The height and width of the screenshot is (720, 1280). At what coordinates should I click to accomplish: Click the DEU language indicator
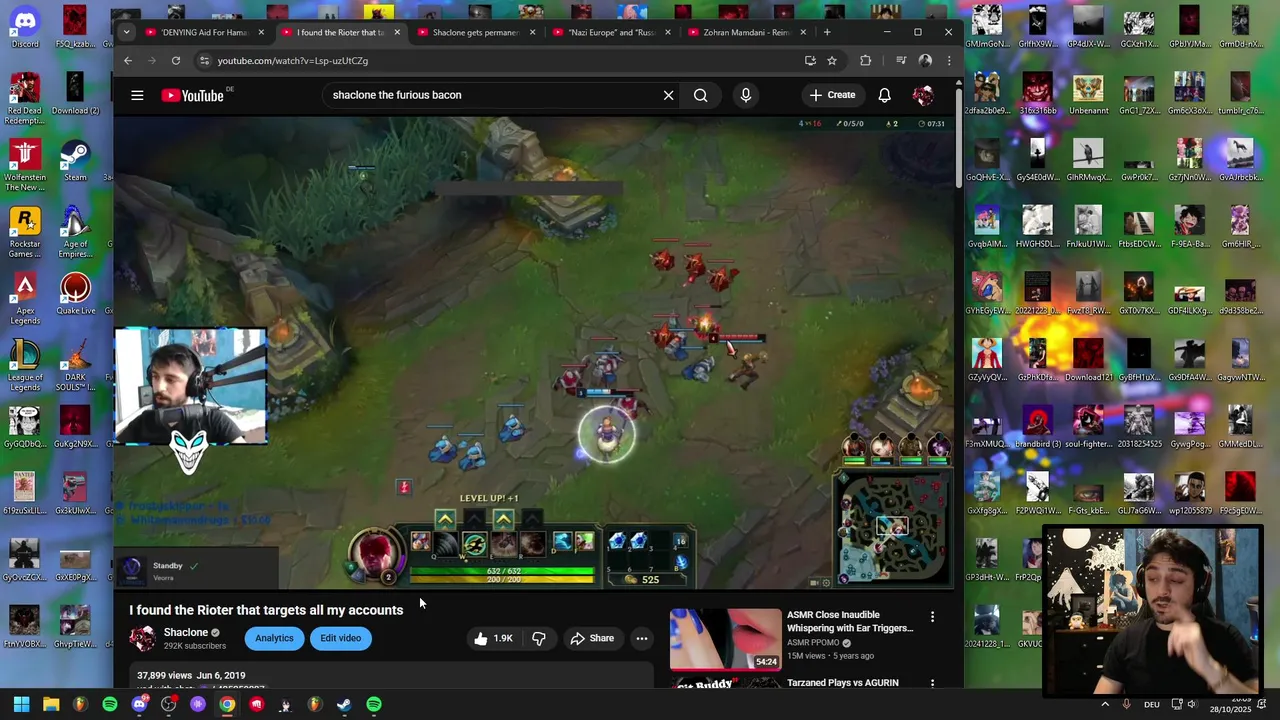pos(1151,704)
